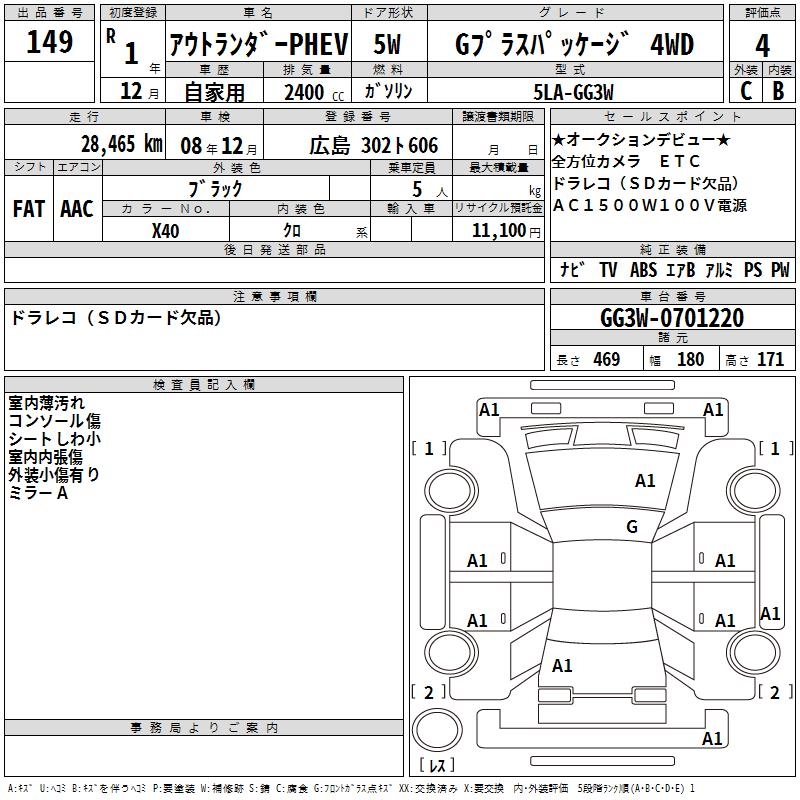Select registration number 広島 302ト606
The height and width of the screenshot is (800, 800).
point(373,146)
